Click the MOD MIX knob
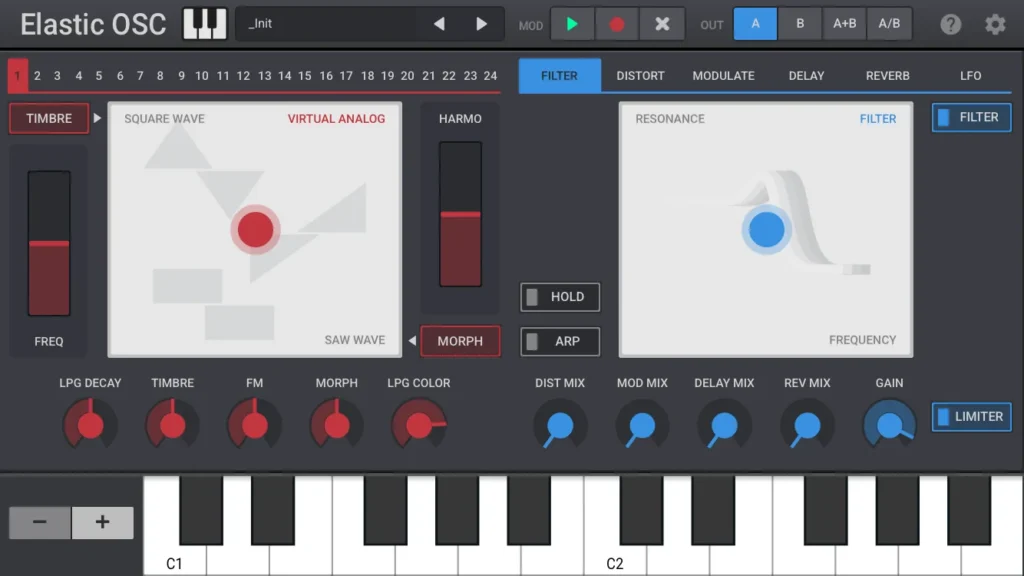1024x576 pixels. 642,425
